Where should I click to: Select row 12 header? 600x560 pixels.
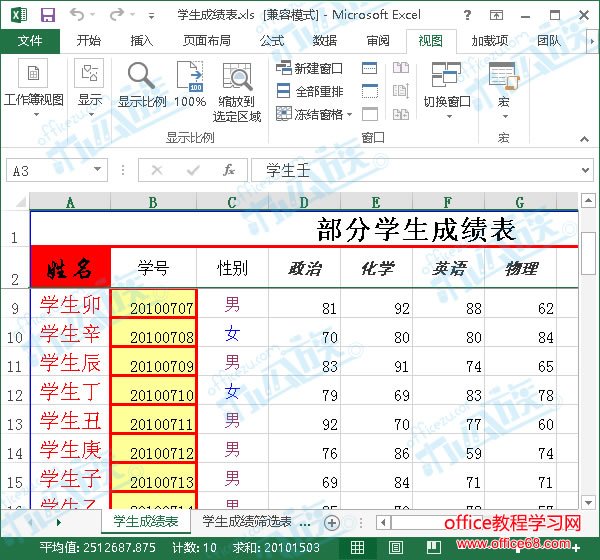15,390
